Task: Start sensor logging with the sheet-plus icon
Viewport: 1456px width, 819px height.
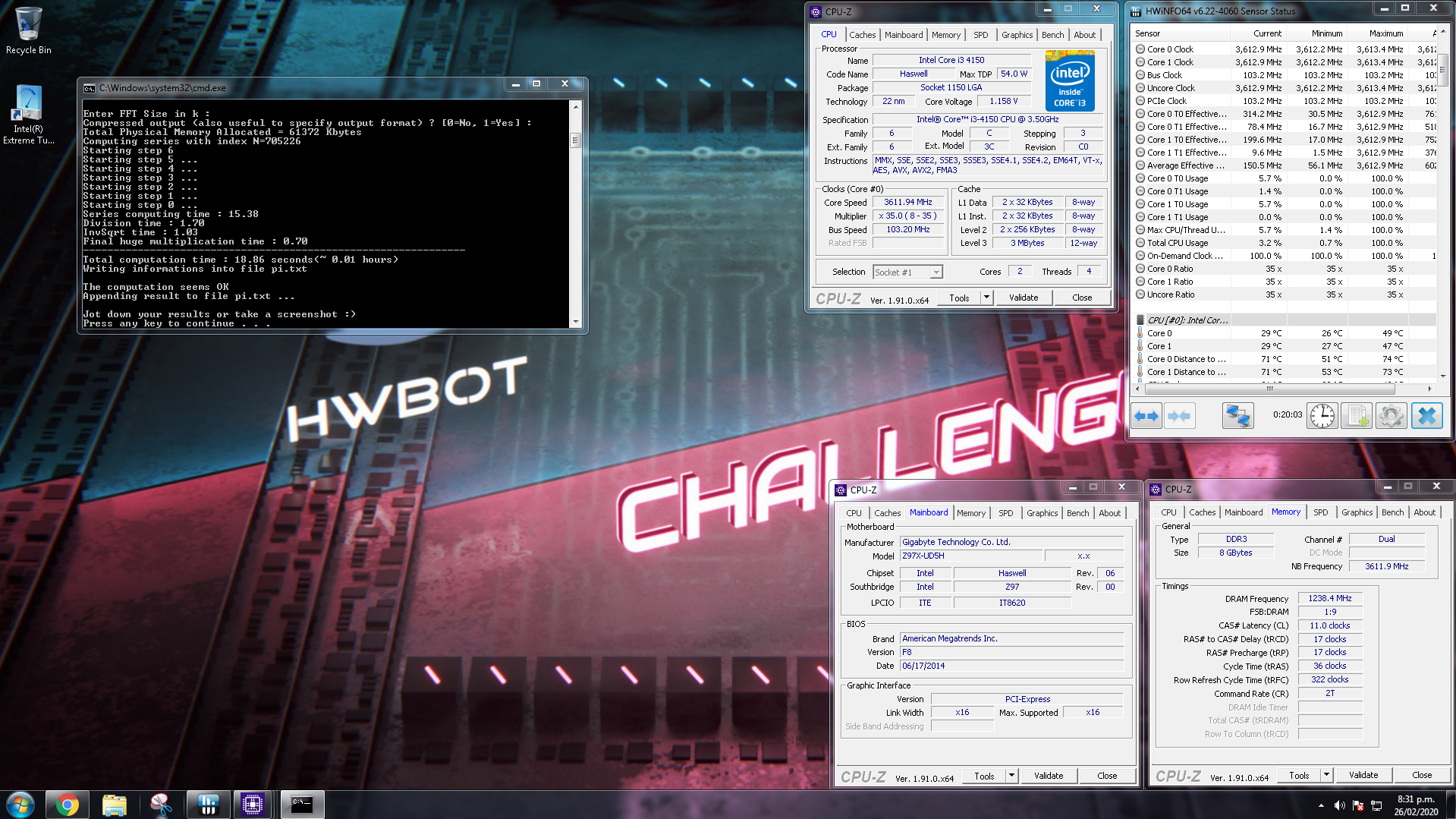Action: click(x=1356, y=416)
